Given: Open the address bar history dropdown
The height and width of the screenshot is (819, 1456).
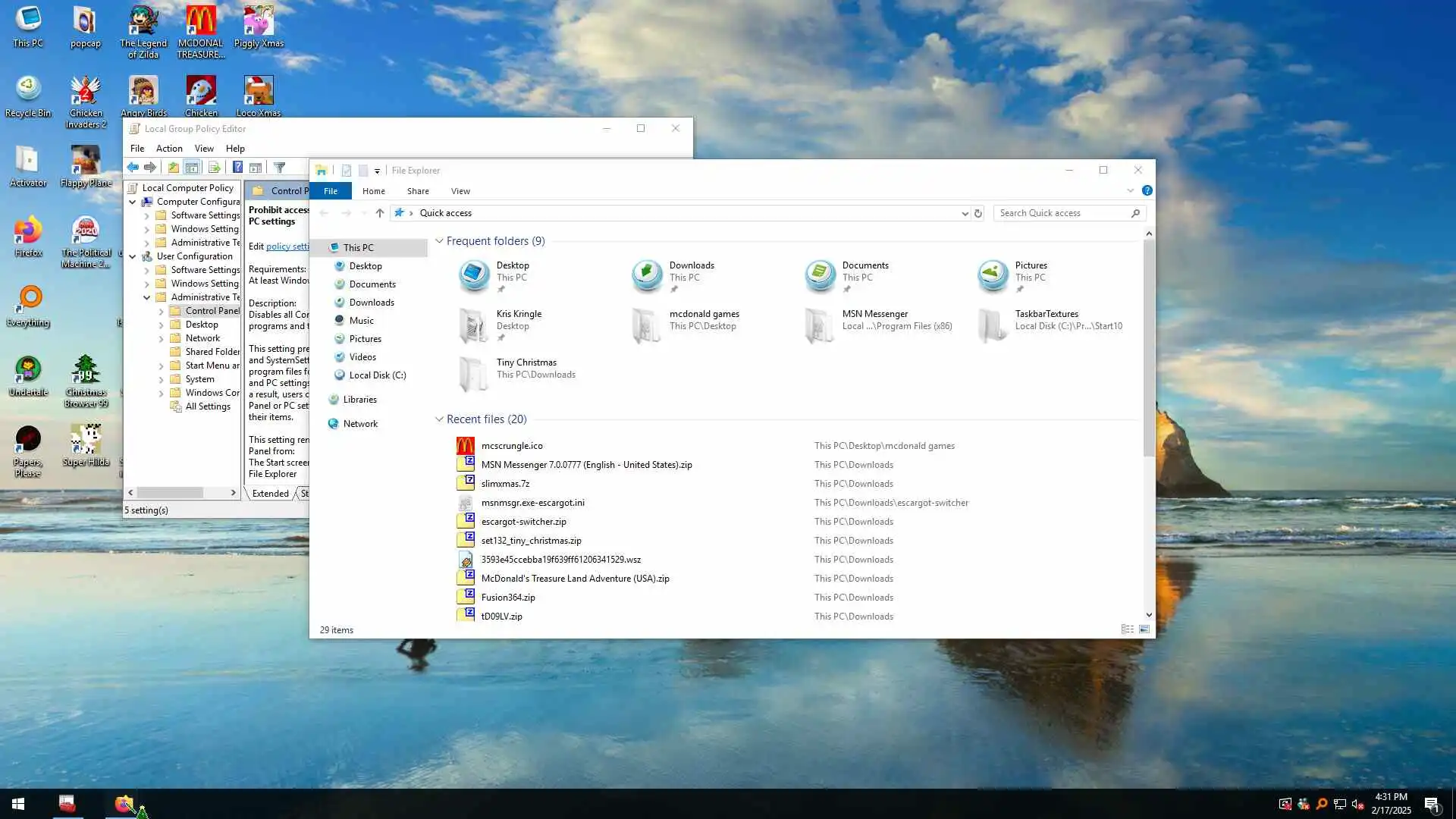Looking at the screenshot, I should (x=965, y=214).
